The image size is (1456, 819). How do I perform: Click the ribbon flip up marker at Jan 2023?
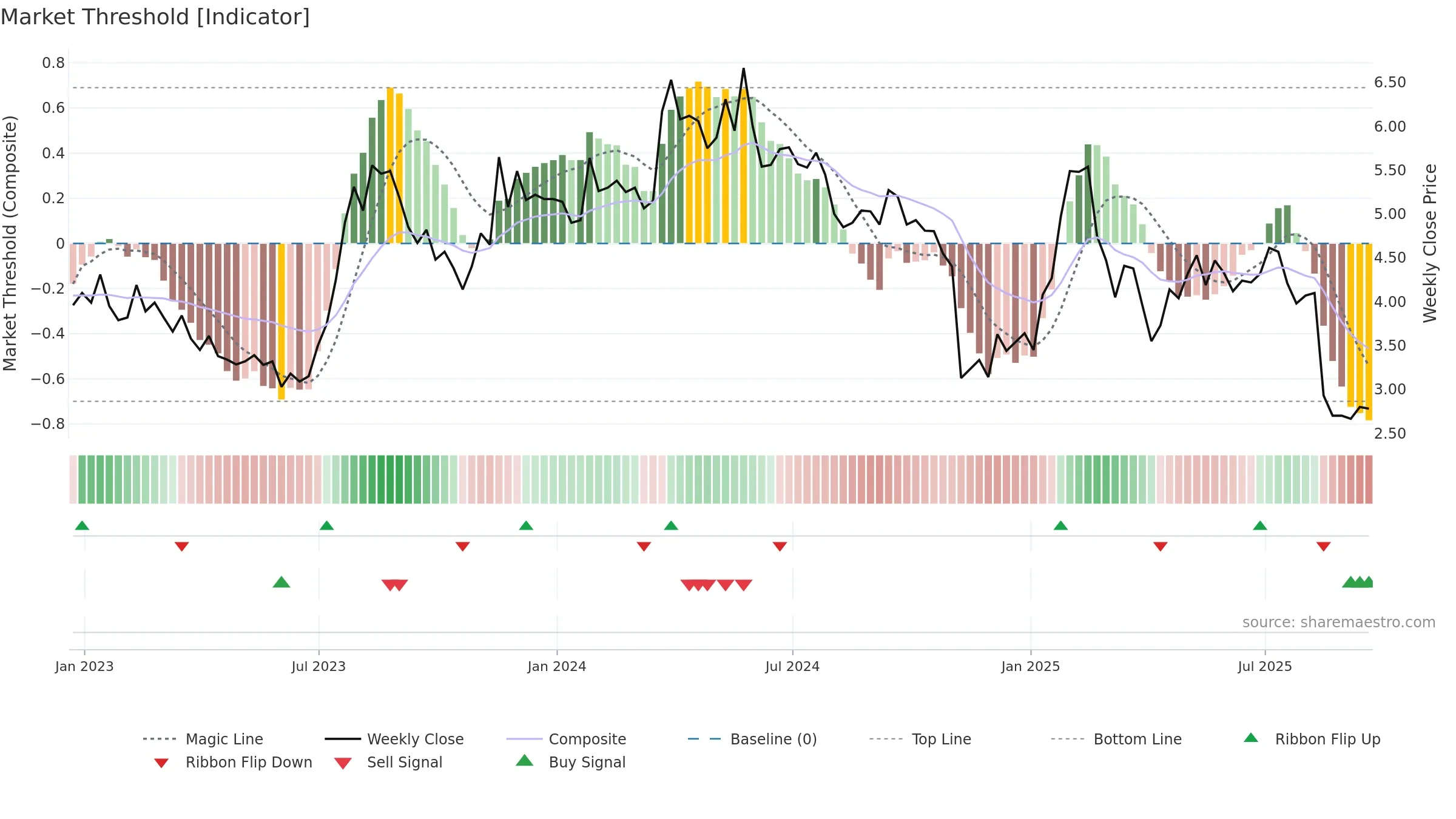82,525
